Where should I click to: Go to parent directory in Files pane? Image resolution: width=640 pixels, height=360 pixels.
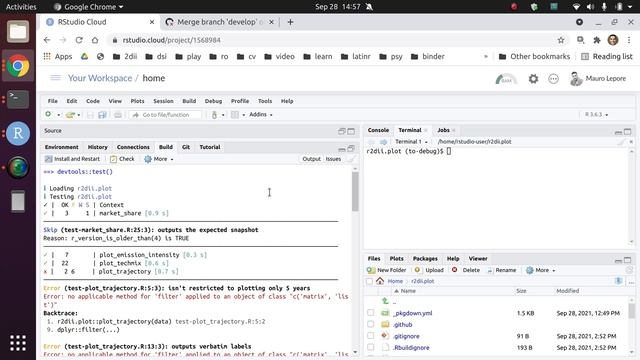click(x=385, y=301)
